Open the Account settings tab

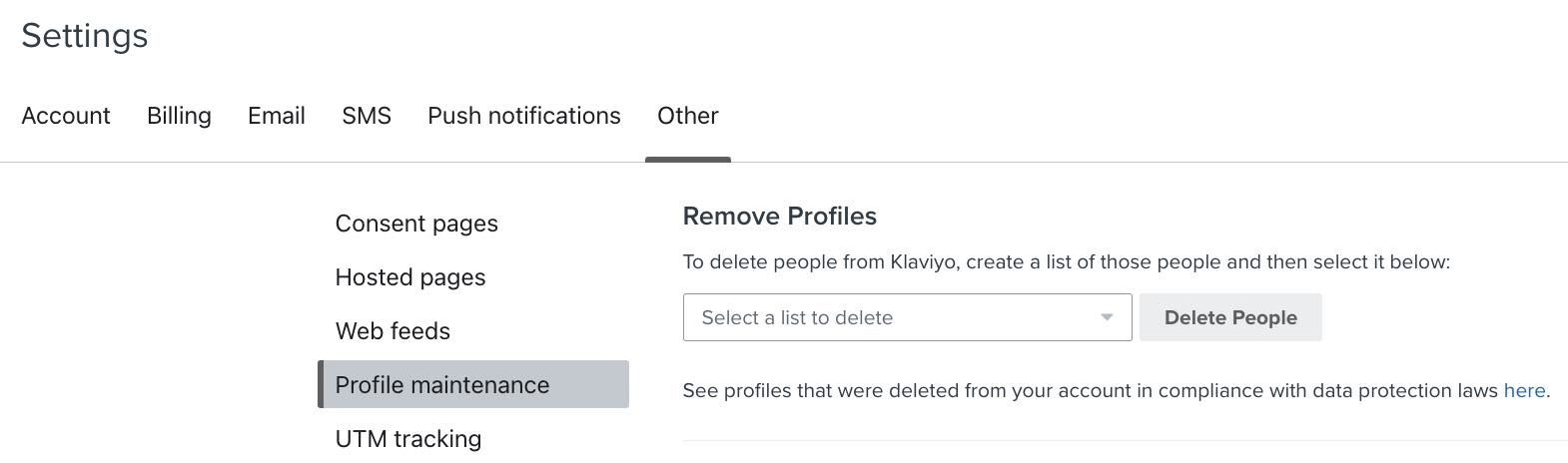[x=66, y=116]
